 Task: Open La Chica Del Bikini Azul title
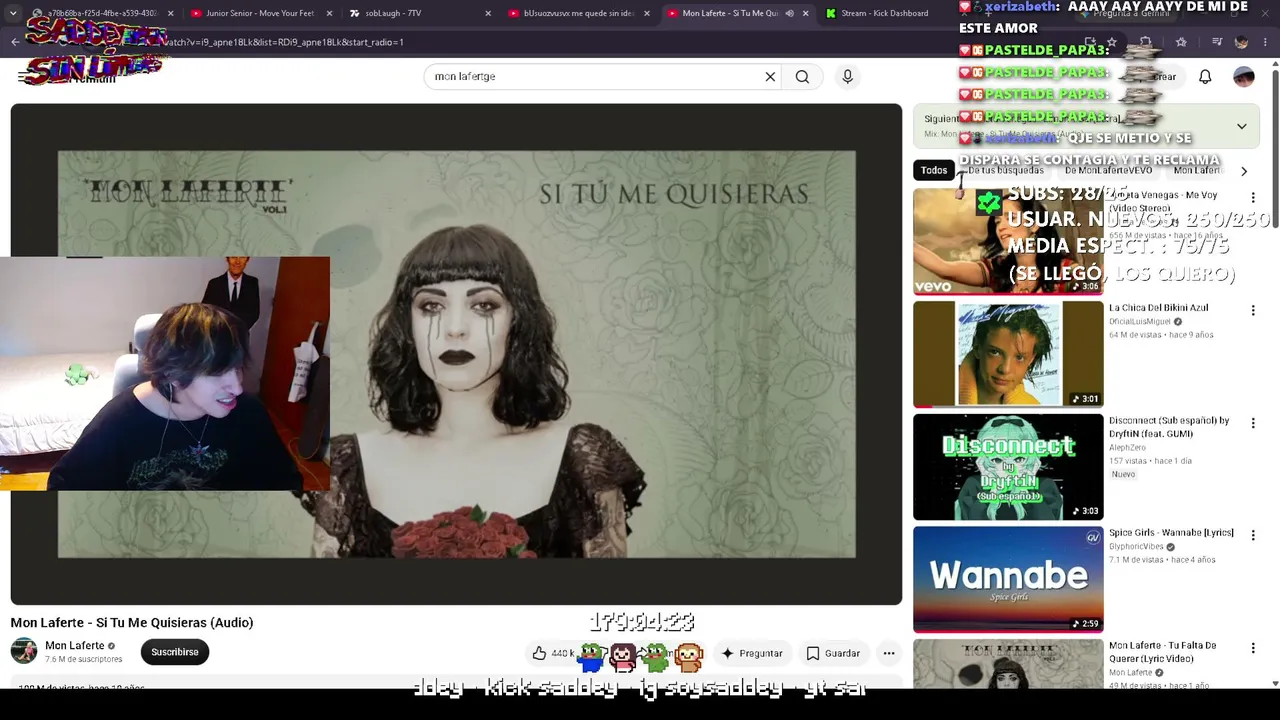coord(1158,308)
